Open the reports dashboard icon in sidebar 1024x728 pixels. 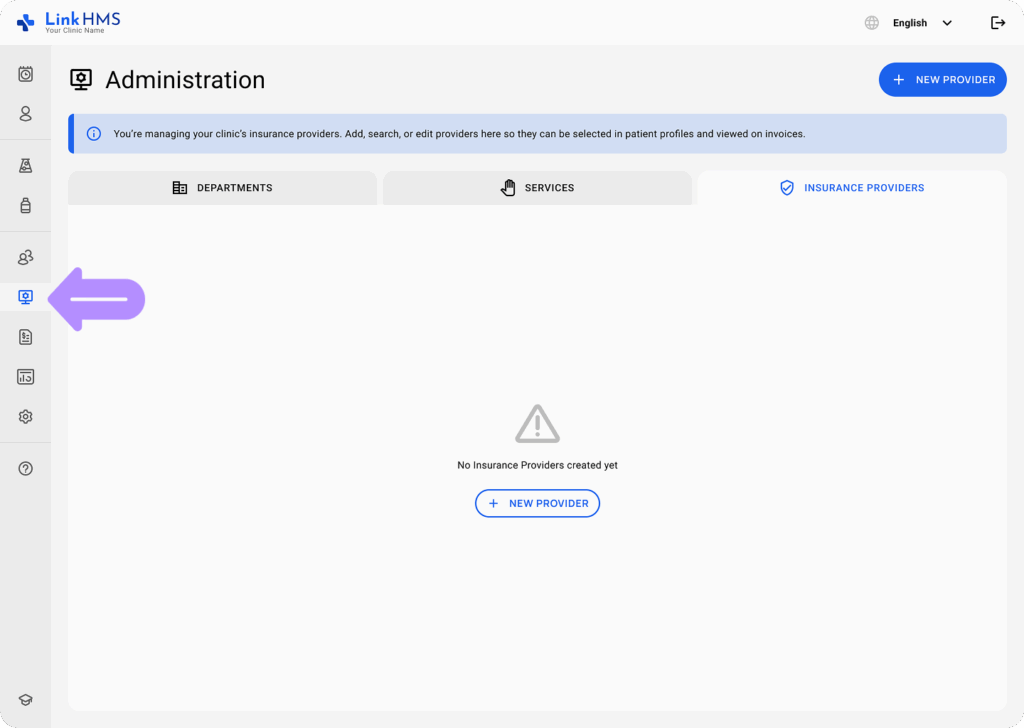click(x=26, y=377)
